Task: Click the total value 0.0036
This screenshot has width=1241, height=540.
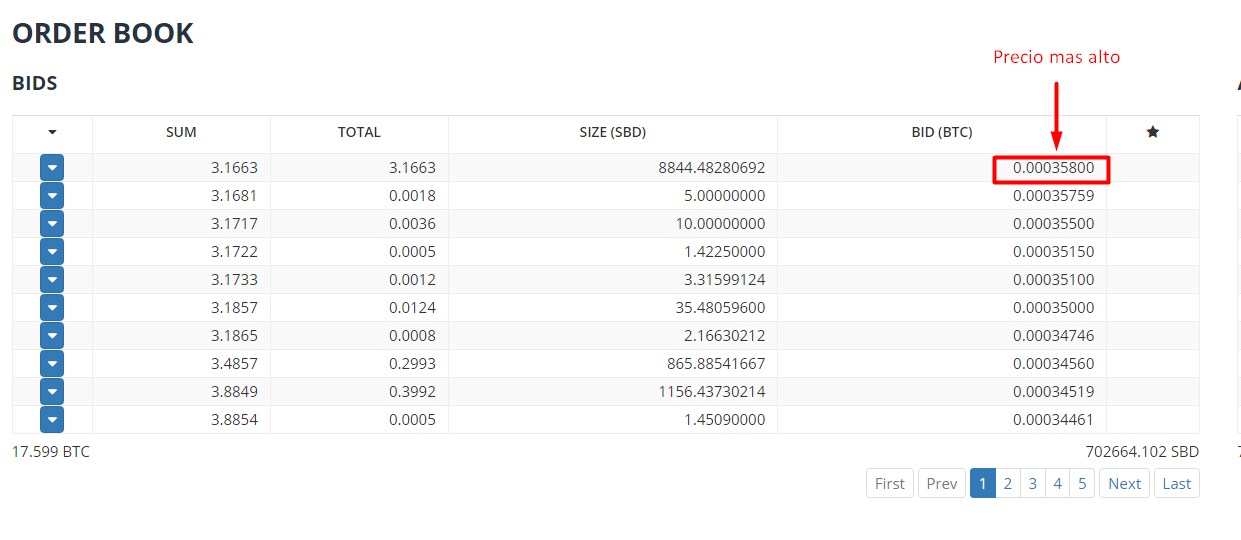Action: (412, 224)
